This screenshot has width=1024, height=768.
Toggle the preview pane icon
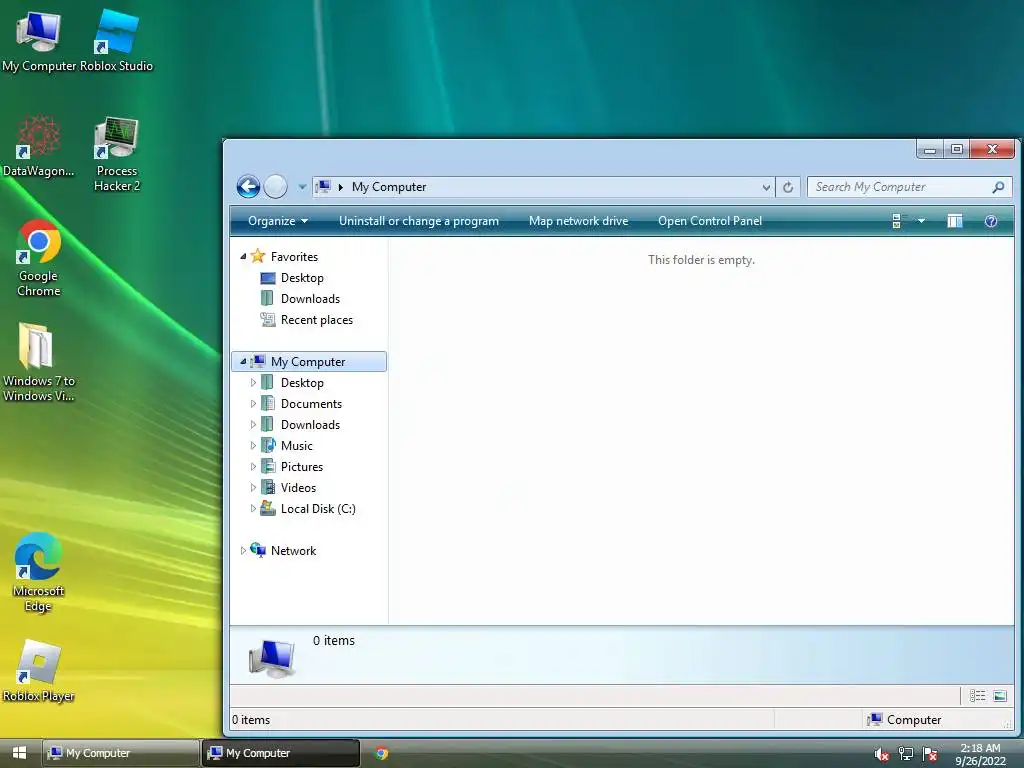tap(955, 221)
